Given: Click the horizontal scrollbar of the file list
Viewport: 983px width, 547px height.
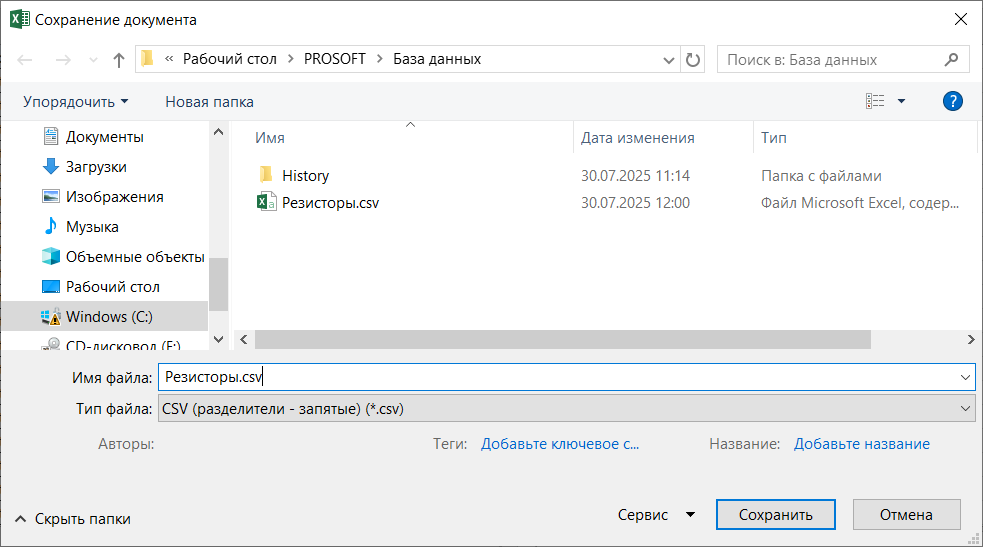Looking at the screenshot, I should 562,340.
